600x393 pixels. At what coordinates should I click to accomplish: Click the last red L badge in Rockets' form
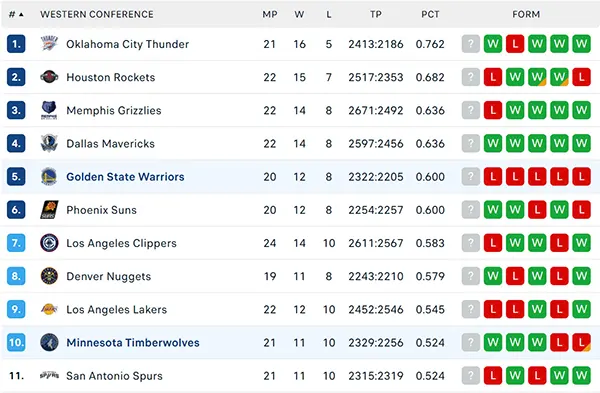point(582,77)
